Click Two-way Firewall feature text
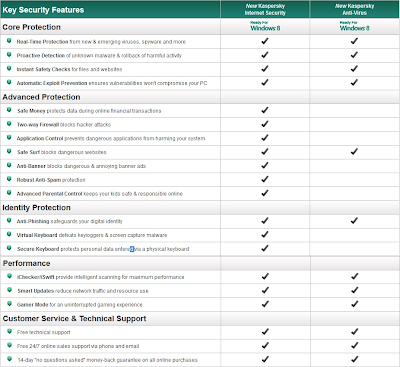Image resolution: width=400 pixels, height=367 pixels. tap(64, 125)
